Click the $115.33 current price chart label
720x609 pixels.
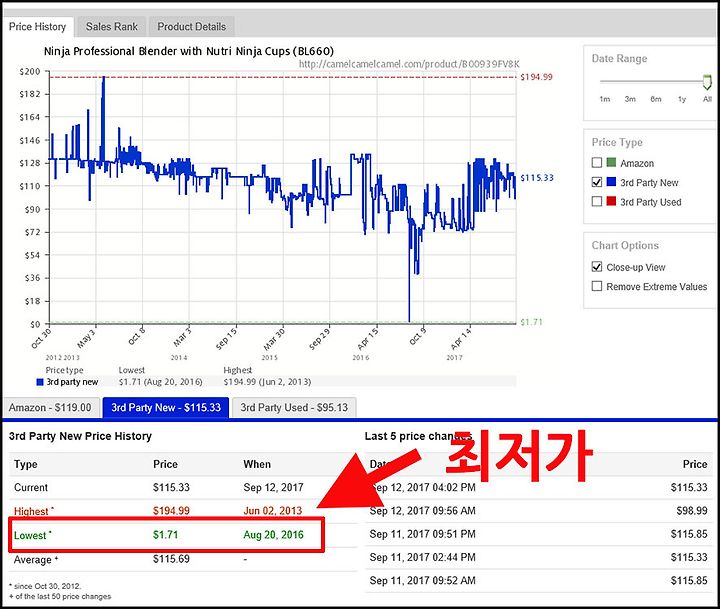[x=537, y=178]
